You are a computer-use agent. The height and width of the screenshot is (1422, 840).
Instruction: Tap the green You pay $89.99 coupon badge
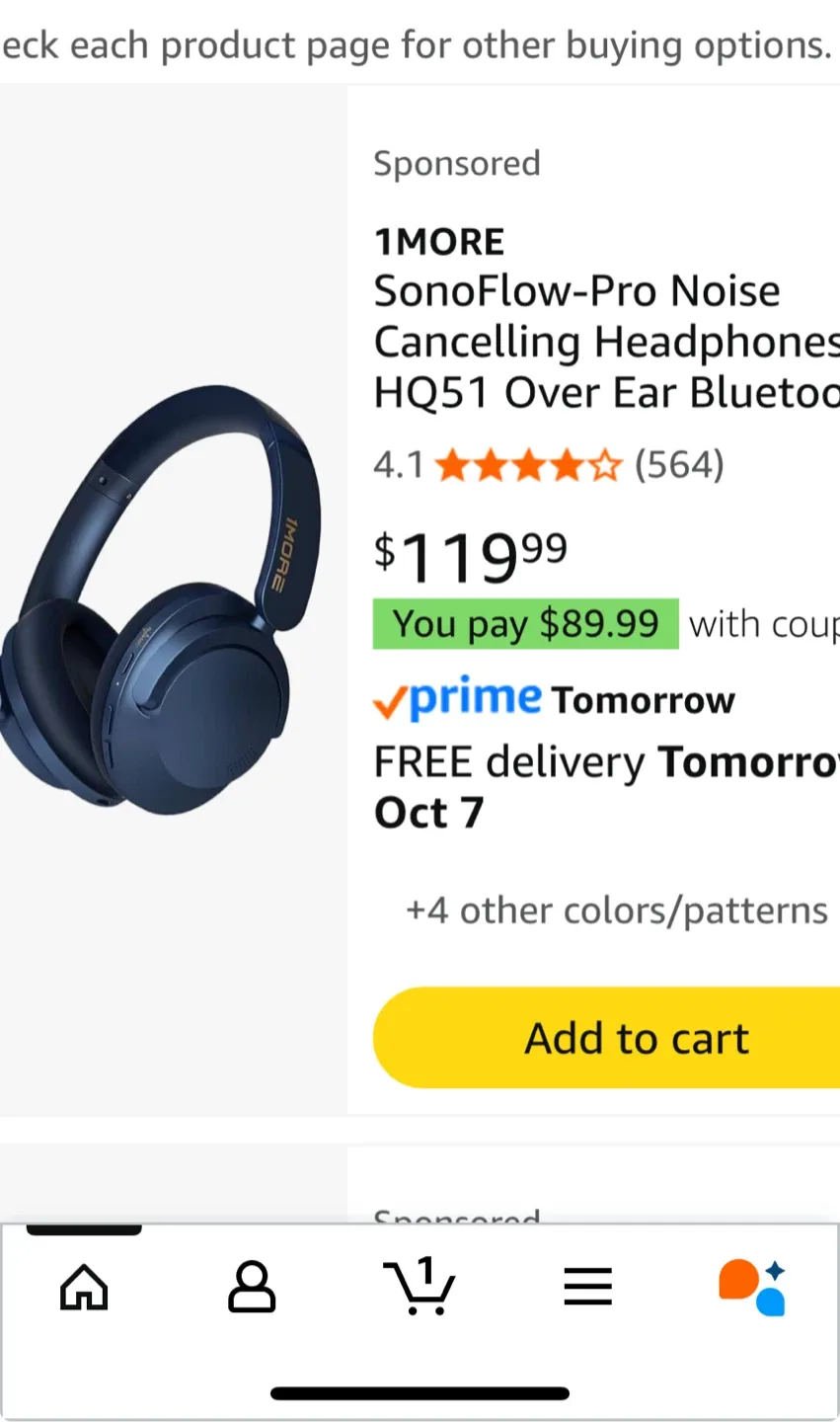tap(525, 624)
